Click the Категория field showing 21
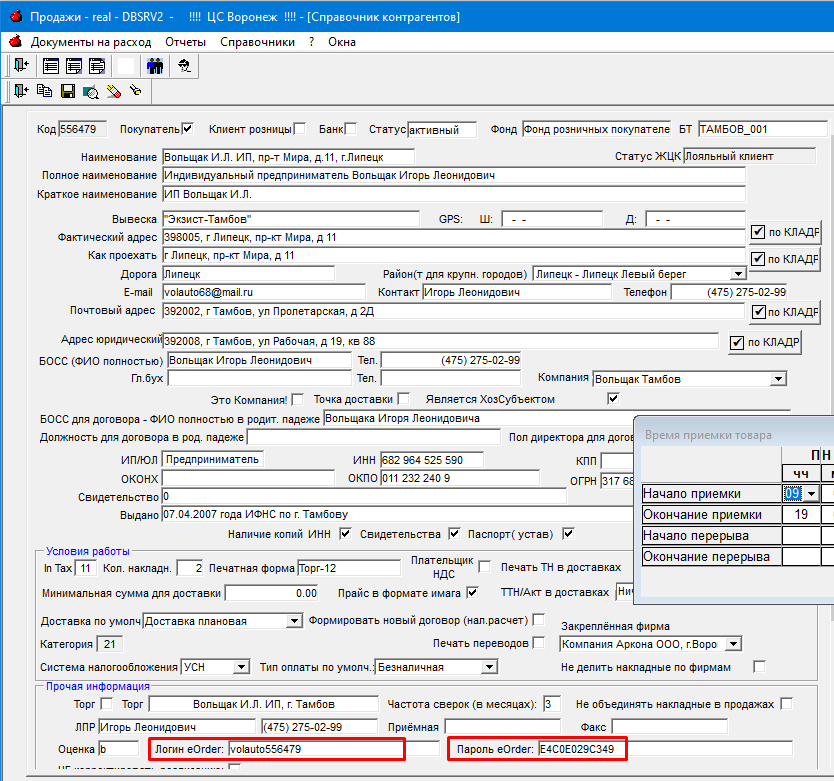The image size is (834, 781). [x=110, y=644]
